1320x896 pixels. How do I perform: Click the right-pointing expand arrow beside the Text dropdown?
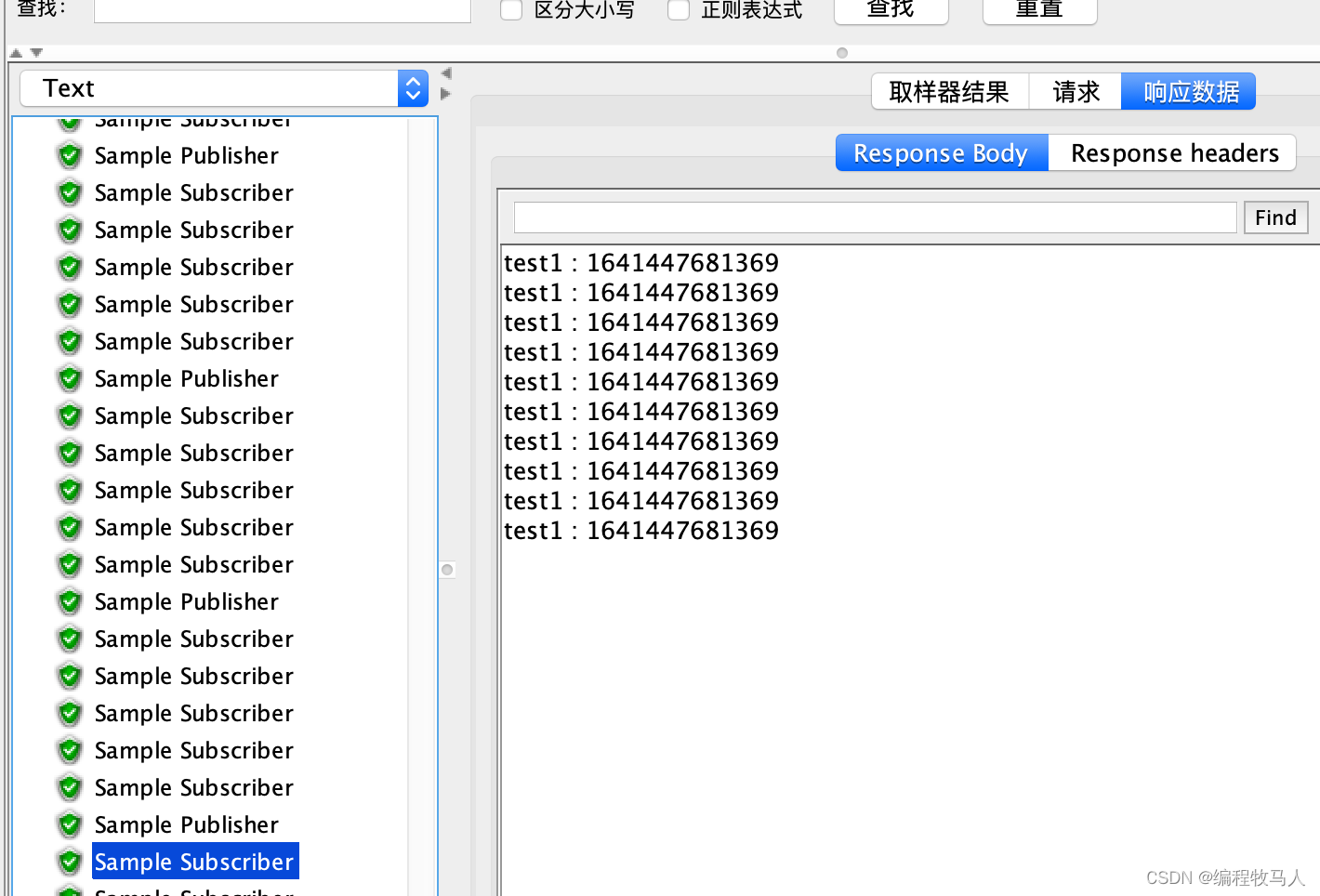[446, 94]
